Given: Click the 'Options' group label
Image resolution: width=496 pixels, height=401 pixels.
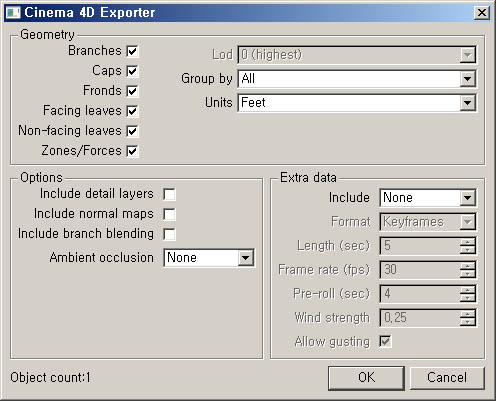Looking at the screenshot, I should tap(41, 178).
